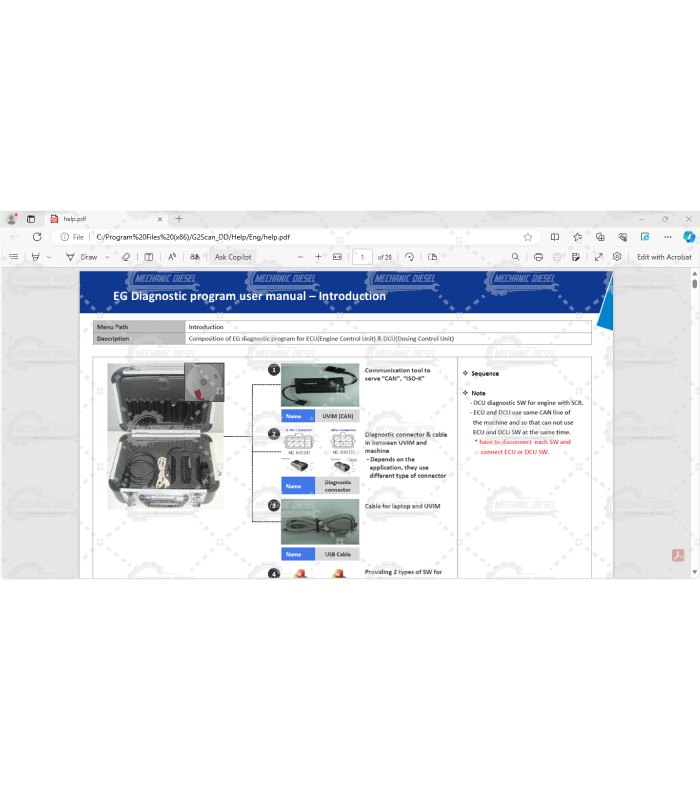Click the Translate icon in PDF toolbar
The image size is (700, 800).
194,257
